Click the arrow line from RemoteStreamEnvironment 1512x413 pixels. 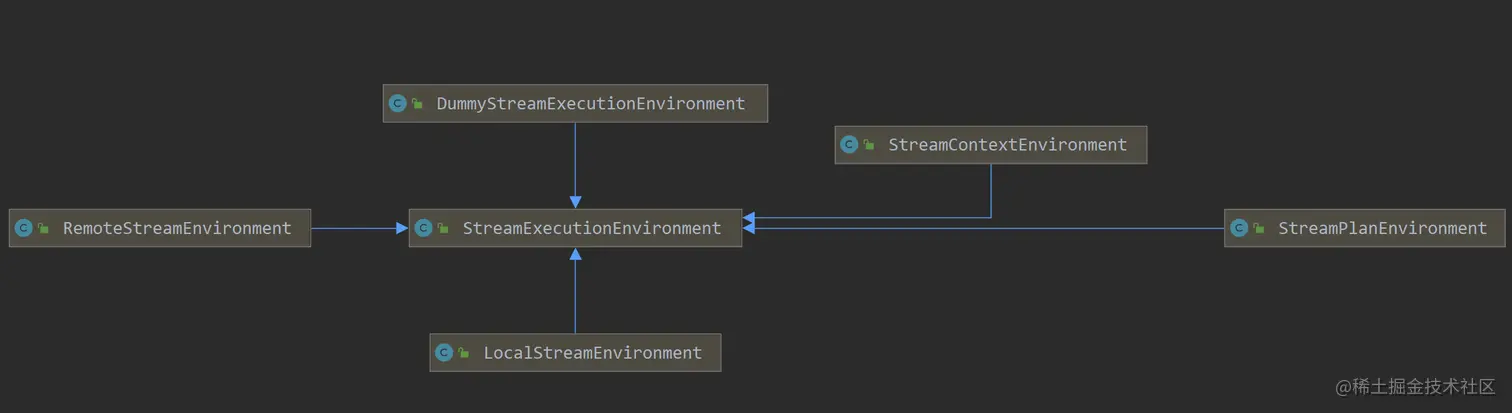(355, 228)
